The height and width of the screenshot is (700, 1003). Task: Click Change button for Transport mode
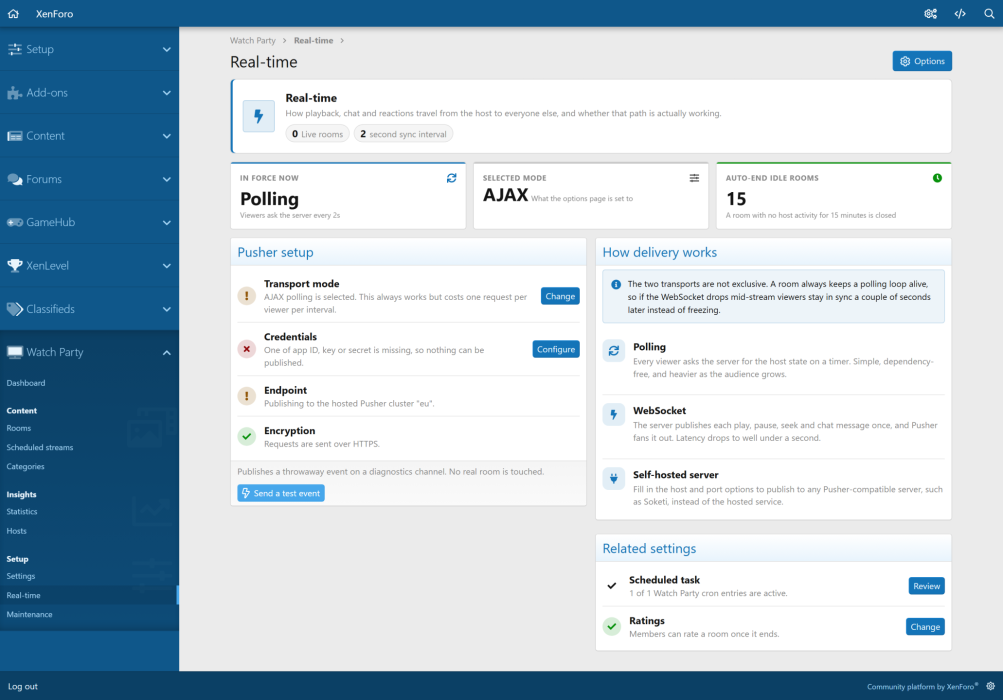point(560,296)
